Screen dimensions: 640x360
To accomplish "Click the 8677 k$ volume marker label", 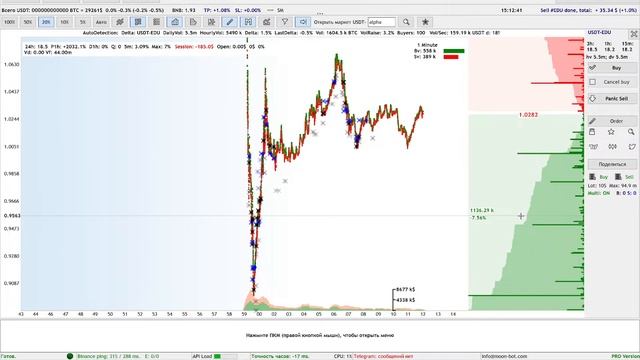I will coord(405,289).
